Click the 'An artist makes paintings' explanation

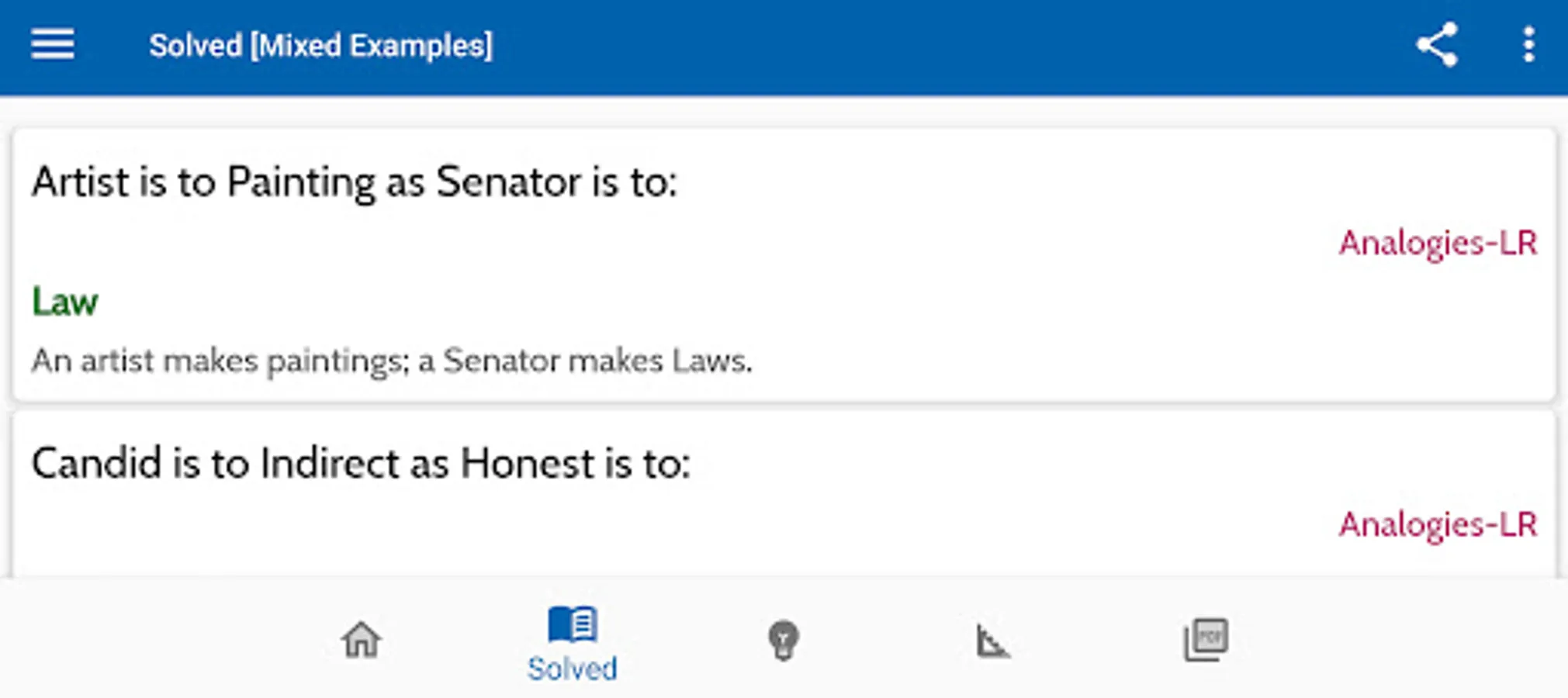click(x=391, y=361)
